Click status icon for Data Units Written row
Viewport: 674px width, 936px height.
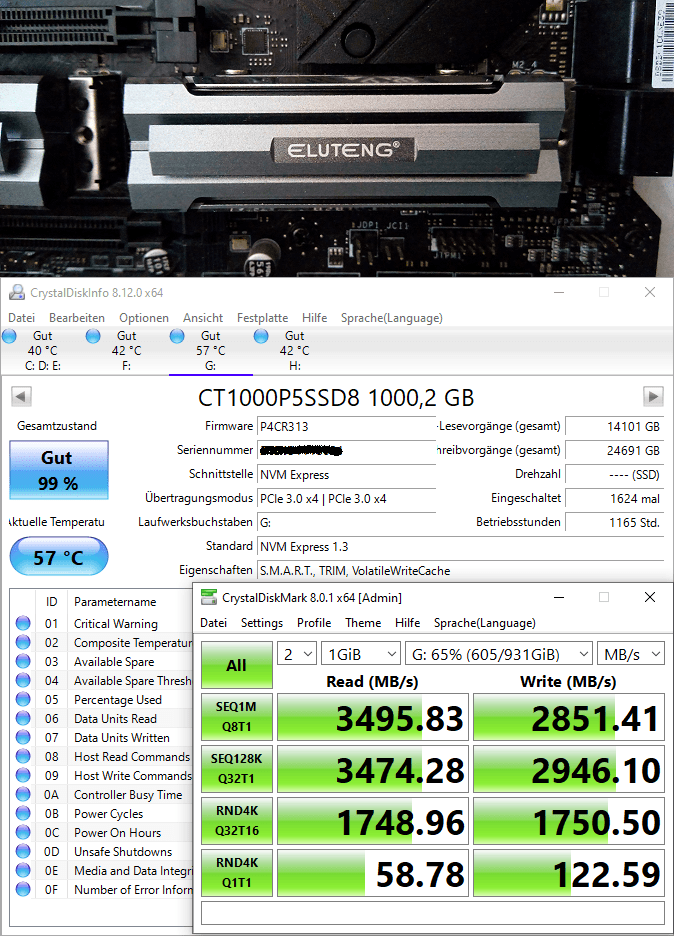(23, 737)
